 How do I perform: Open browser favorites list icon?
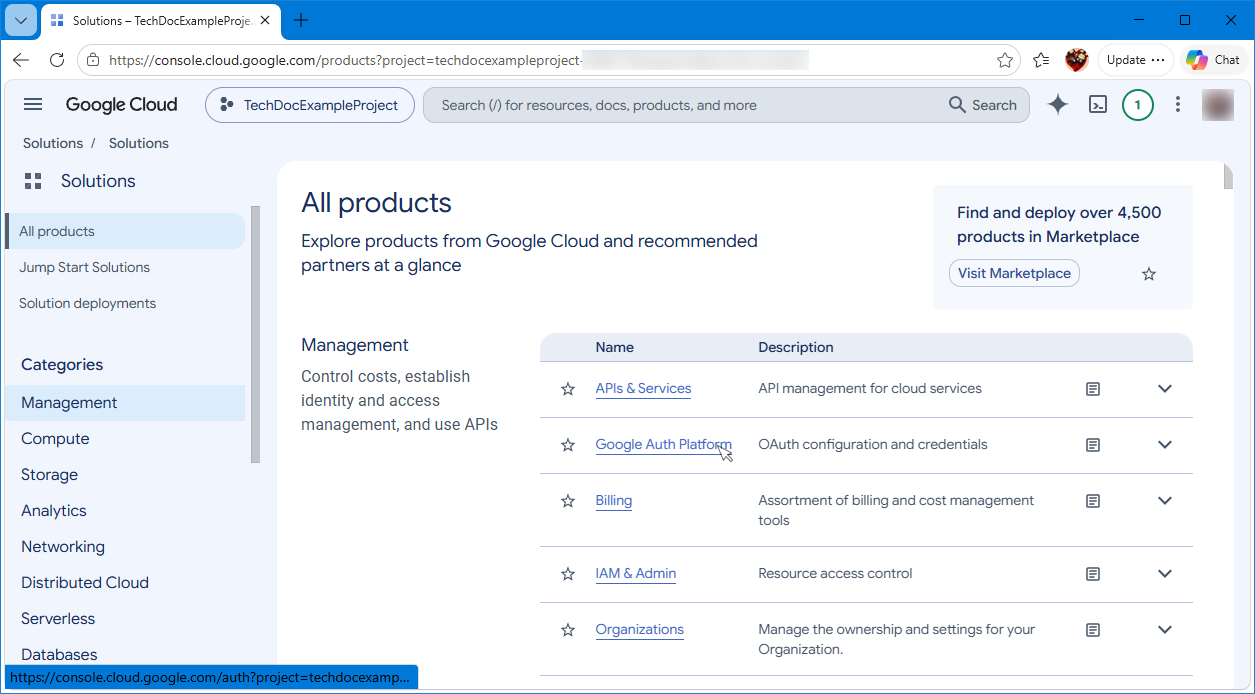(1041, 60)
